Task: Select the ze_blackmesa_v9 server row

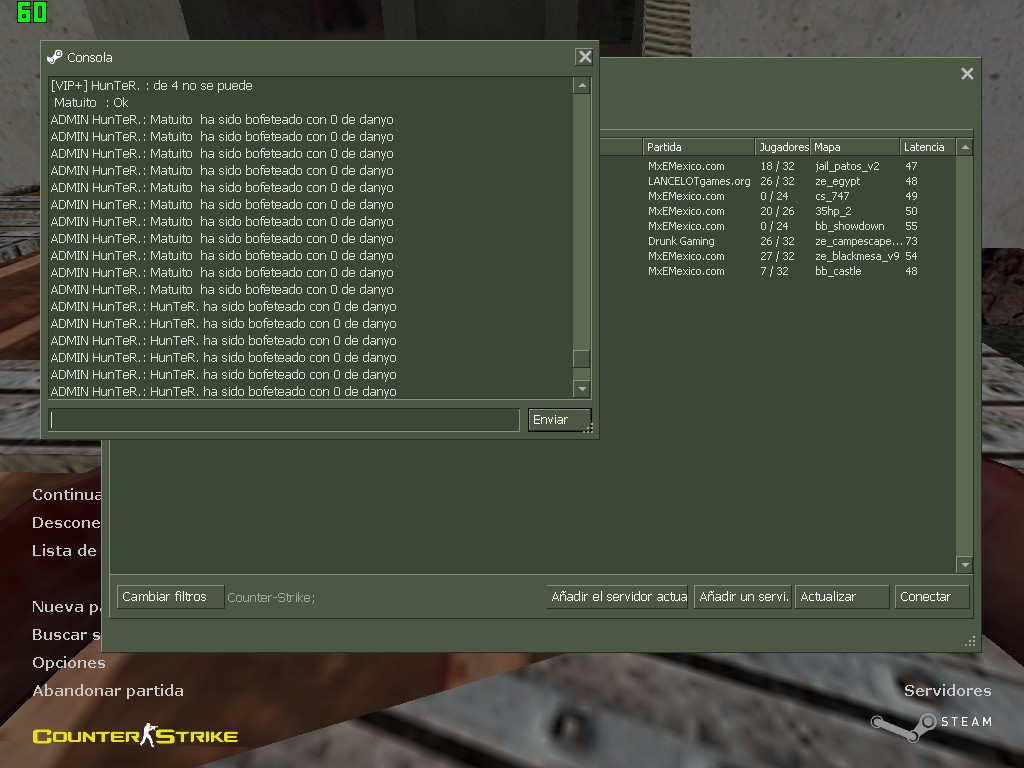Action: (777, 256)
